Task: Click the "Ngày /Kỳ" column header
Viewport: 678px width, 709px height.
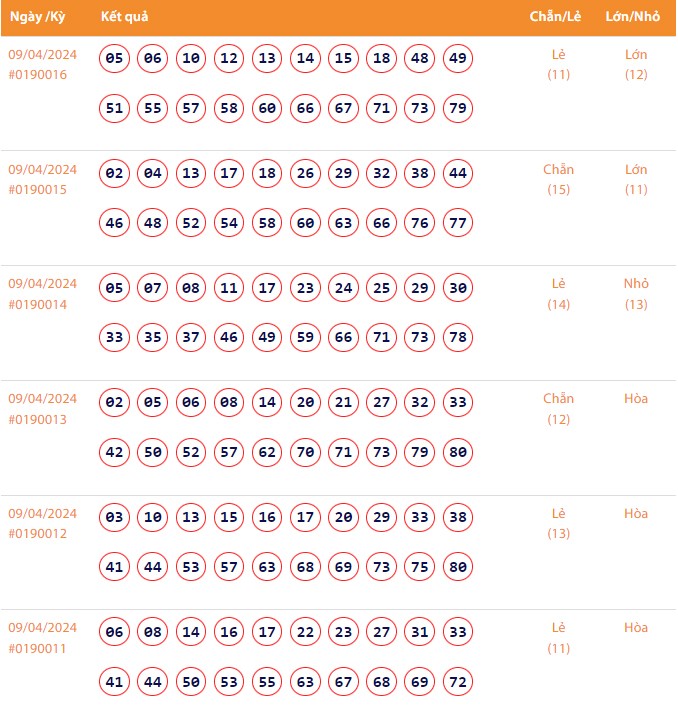Action: pos(38,18)
